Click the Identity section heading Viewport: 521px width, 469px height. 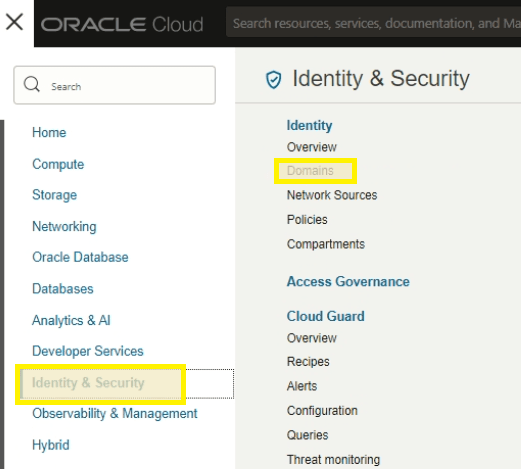(309, 126)
